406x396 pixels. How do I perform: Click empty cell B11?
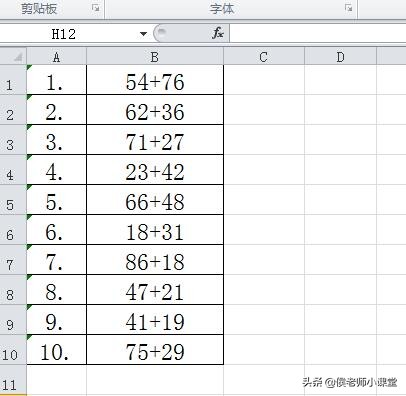coord(155,380)
